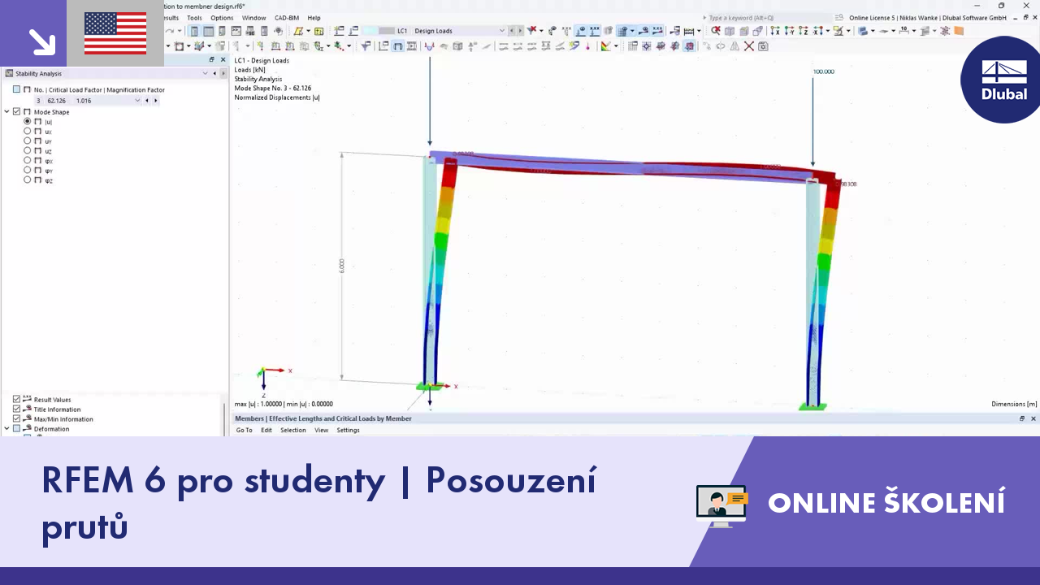
Task: Click the yellow parallelogram surface icon
Action: pos(298,31)
